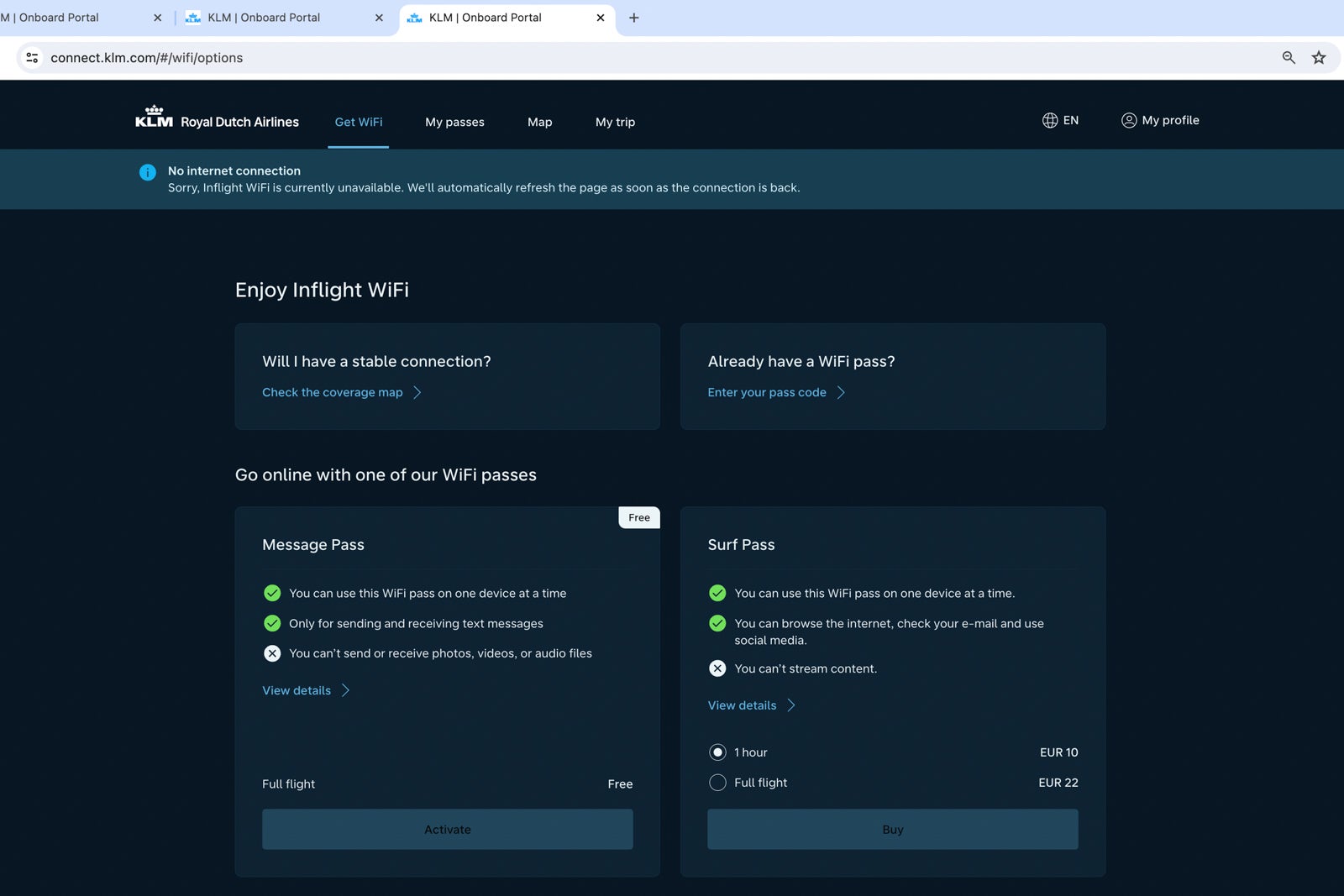Open the Map navigation tab
The height and width of the screenshot is (896, 1344).
(539, 122)
